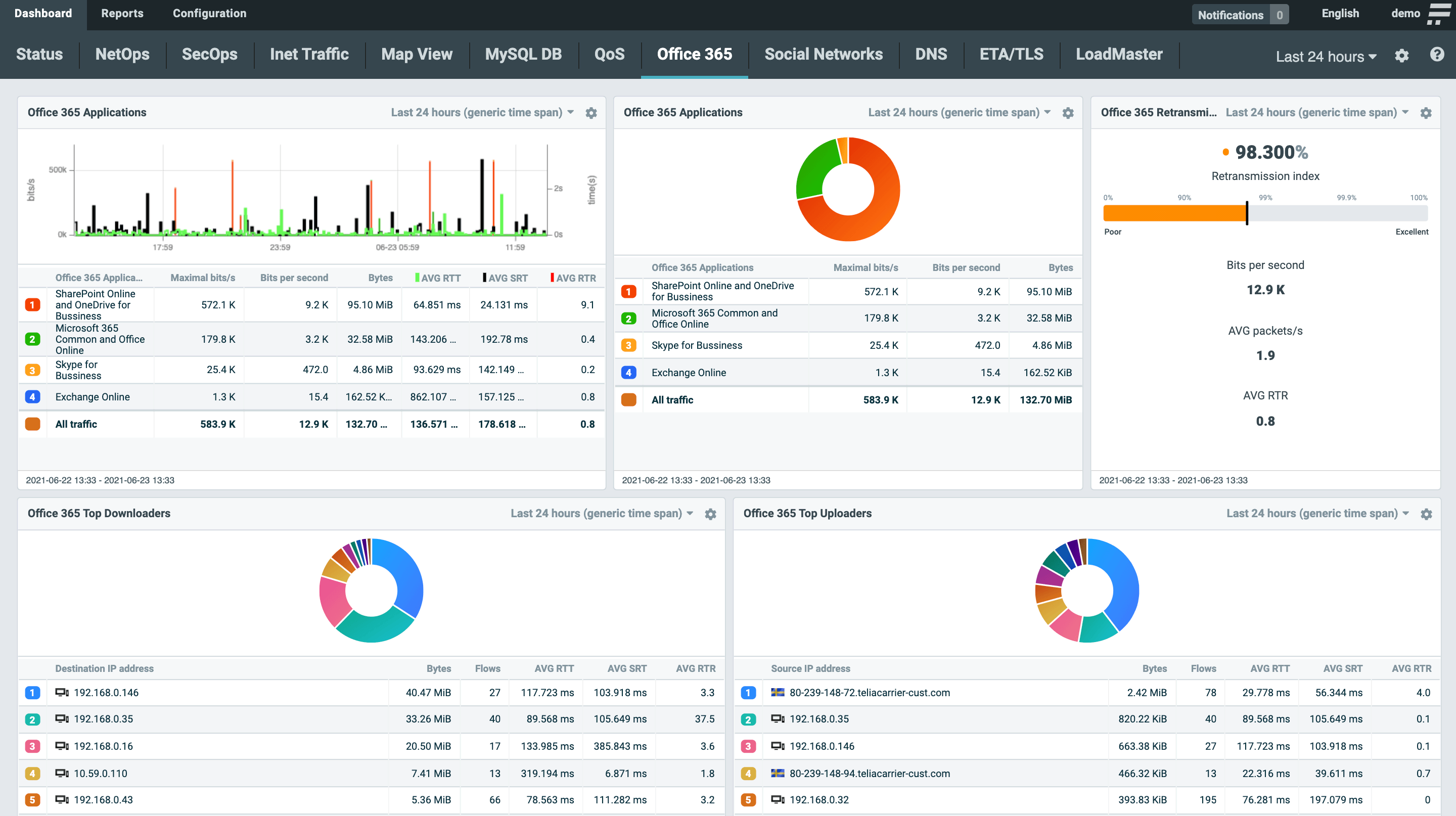
Task: Open the global dashboard settings gear
Action: pyautogui.click(x=1401, y=56)
